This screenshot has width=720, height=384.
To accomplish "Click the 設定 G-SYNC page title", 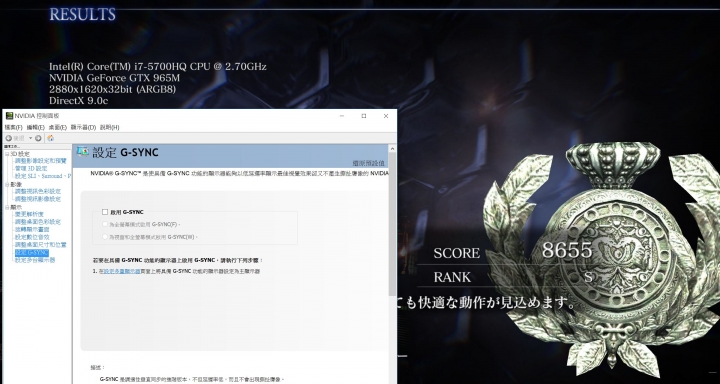I will click(125, 152).
